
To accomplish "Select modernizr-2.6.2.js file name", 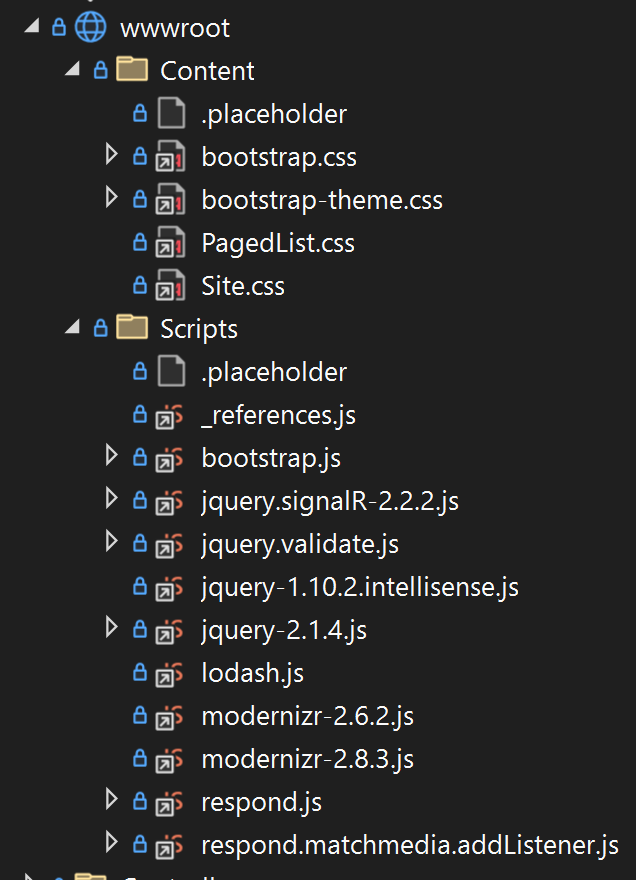I will click(308, 717).
